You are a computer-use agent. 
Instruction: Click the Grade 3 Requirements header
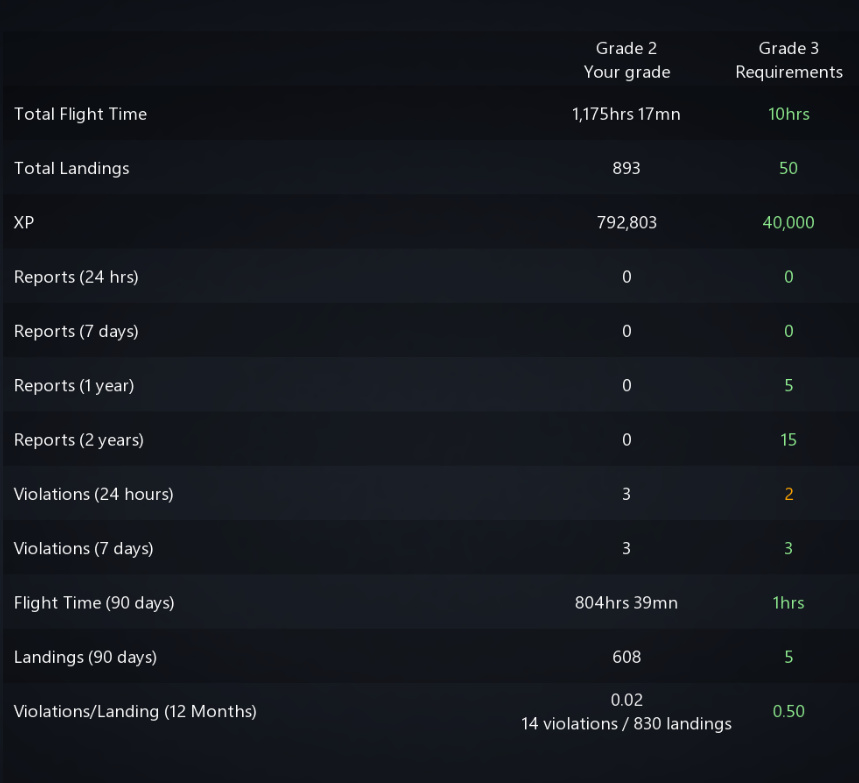coord(788,60)
